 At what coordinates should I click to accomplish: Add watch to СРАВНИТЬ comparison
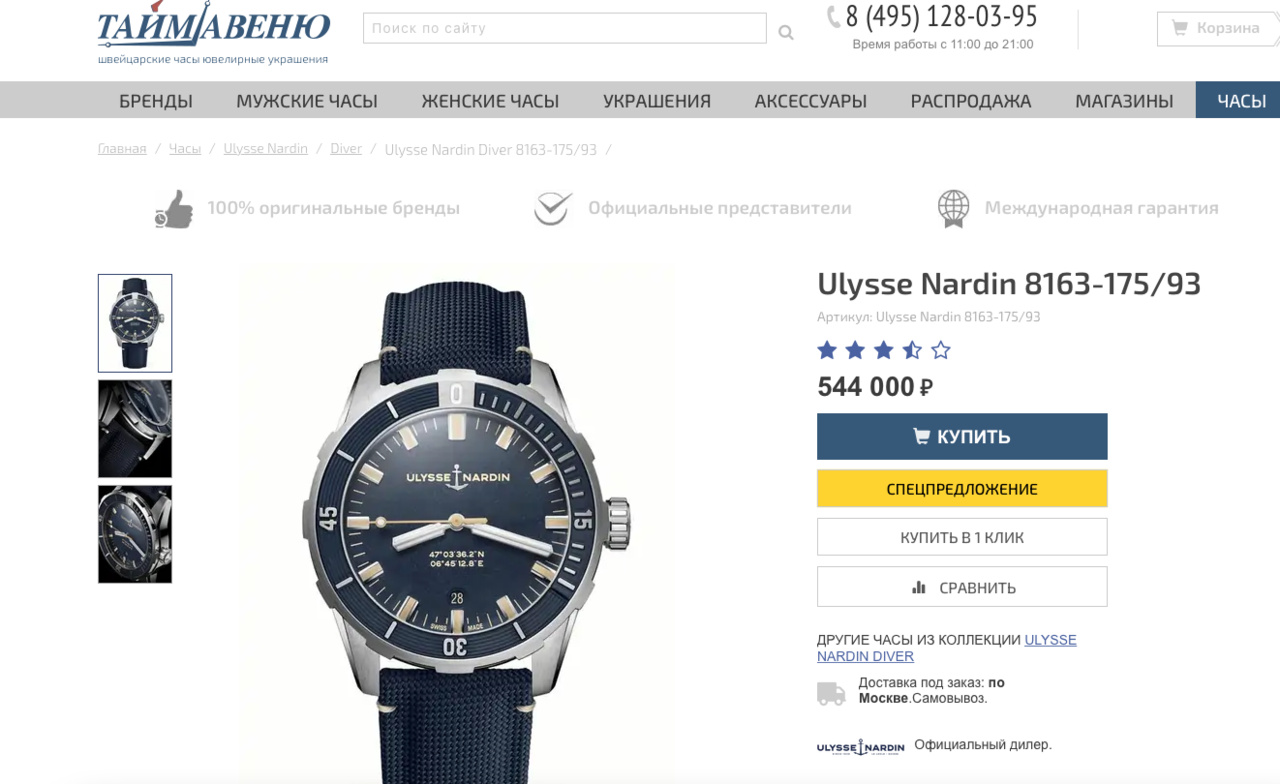[962, 587]
